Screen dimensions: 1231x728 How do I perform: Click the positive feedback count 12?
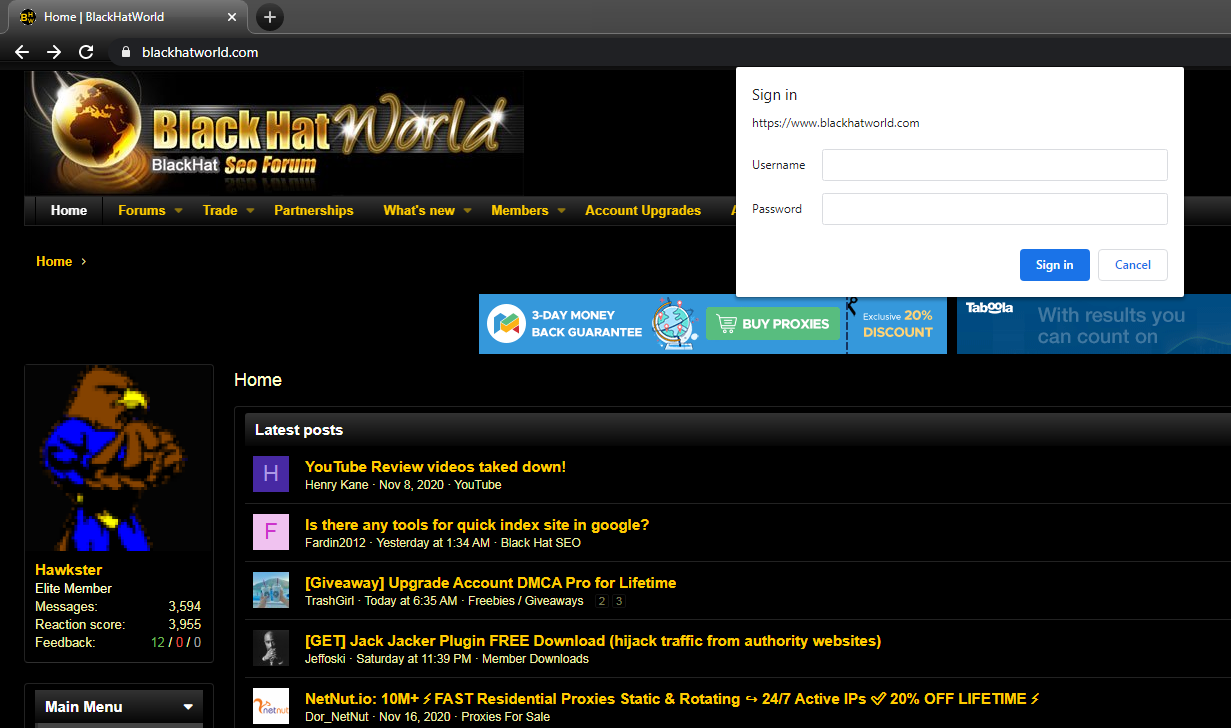[x=158, y=642]
